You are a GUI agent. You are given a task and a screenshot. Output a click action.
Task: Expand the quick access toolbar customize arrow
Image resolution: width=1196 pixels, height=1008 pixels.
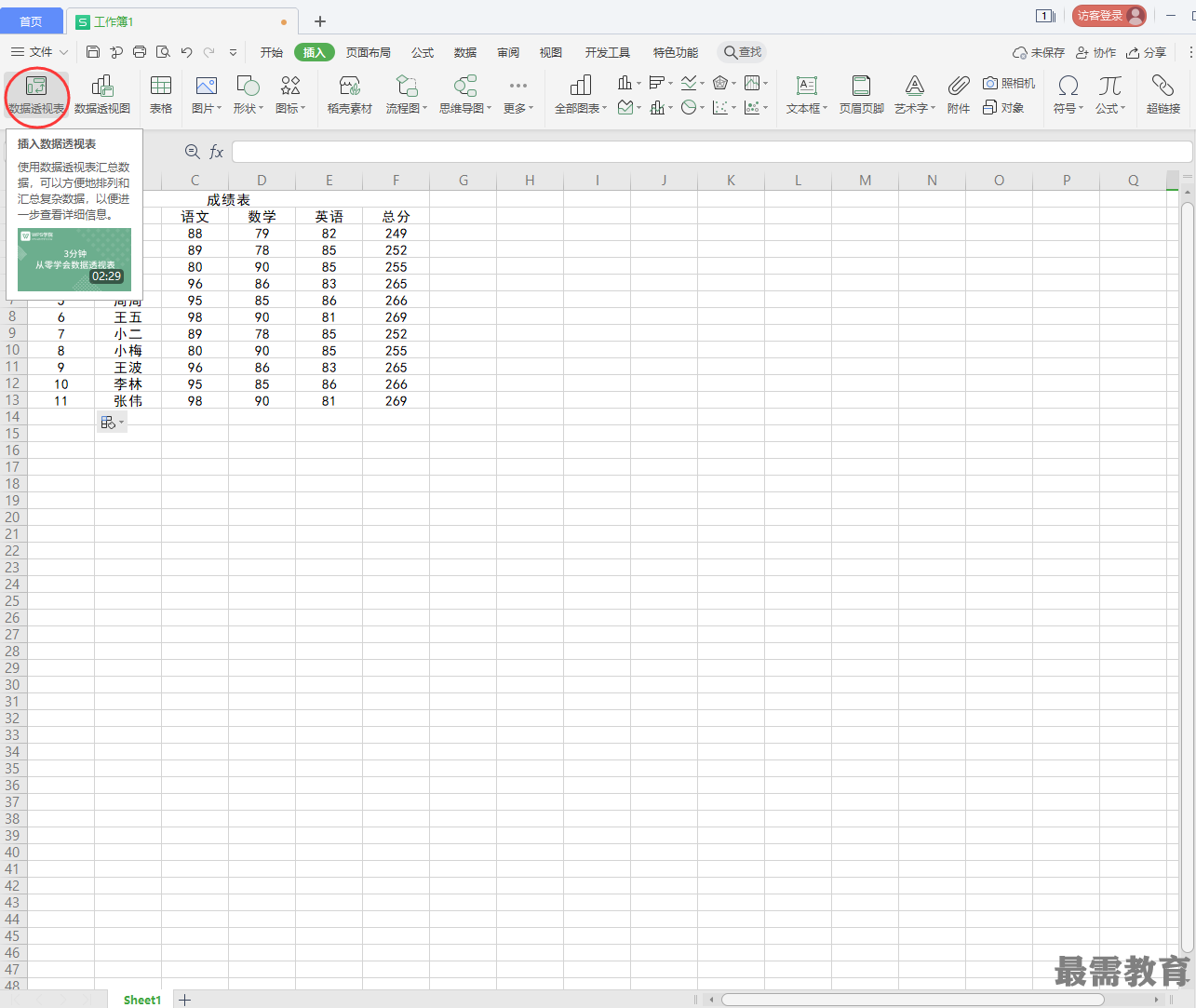tap(233, 52)
